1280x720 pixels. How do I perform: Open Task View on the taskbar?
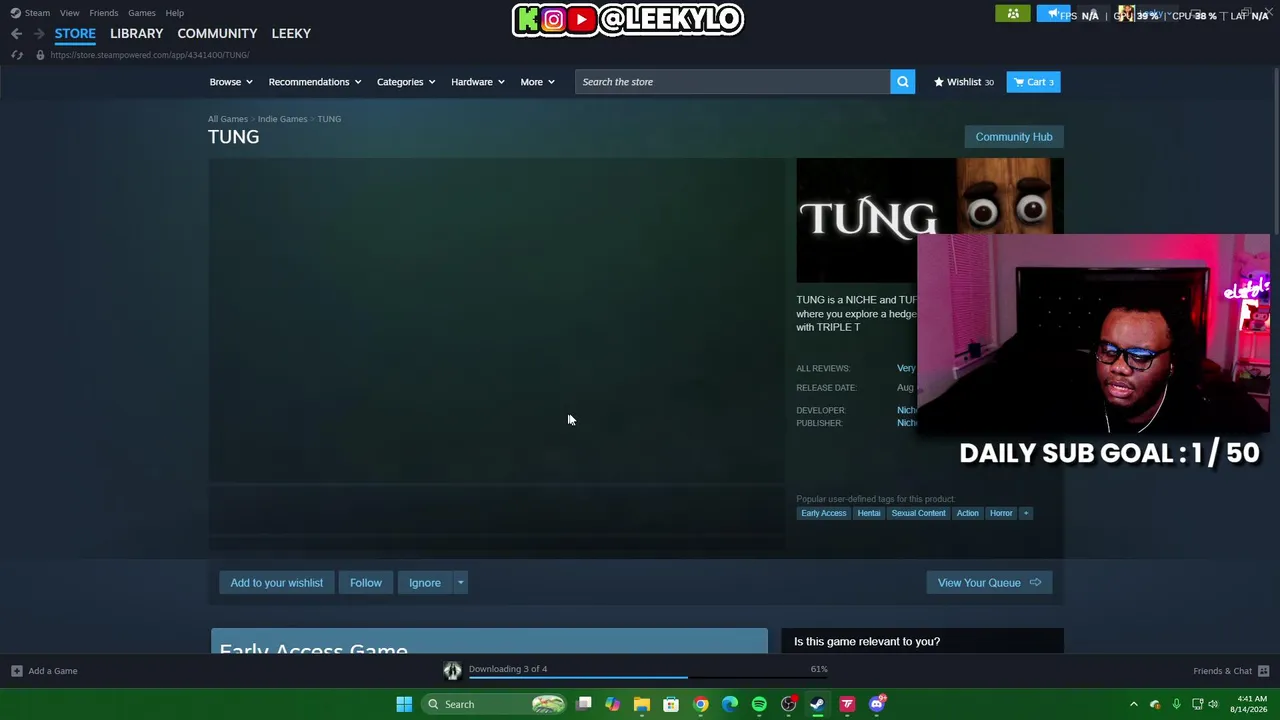(584, 704)
